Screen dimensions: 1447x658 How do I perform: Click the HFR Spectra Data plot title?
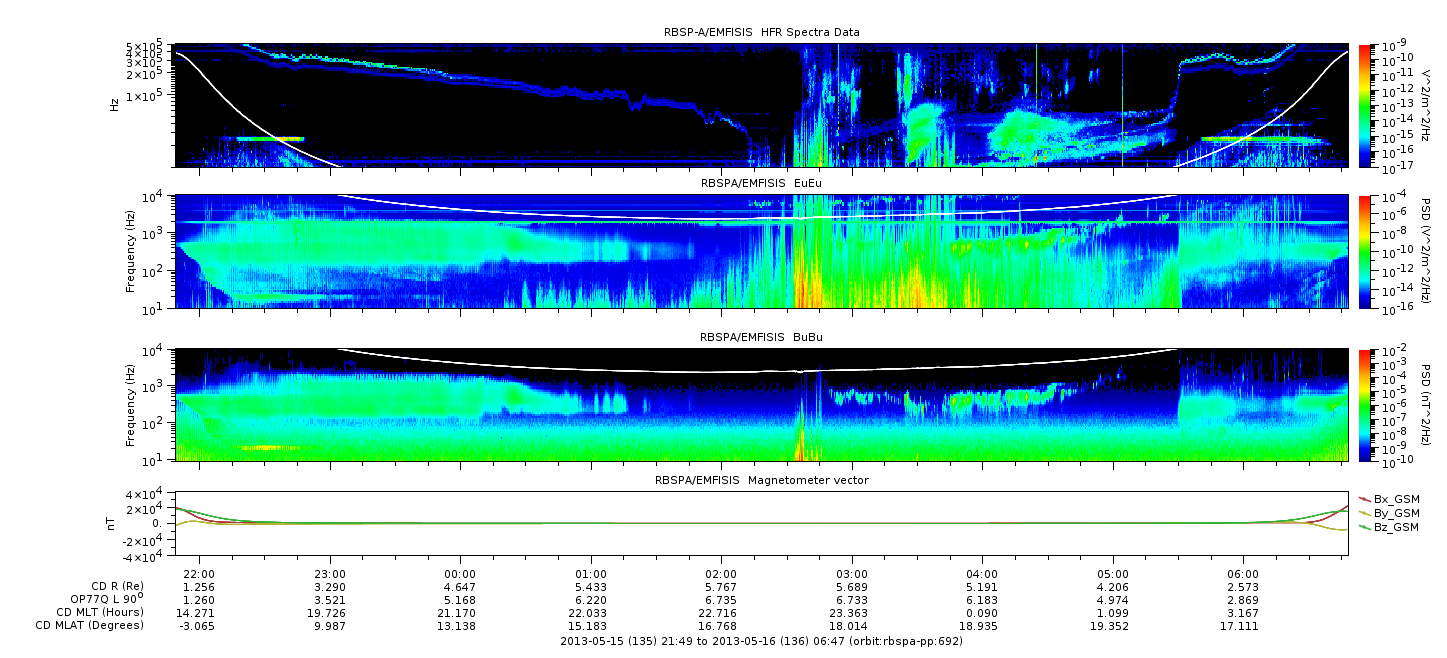click(x=760, y=33)
